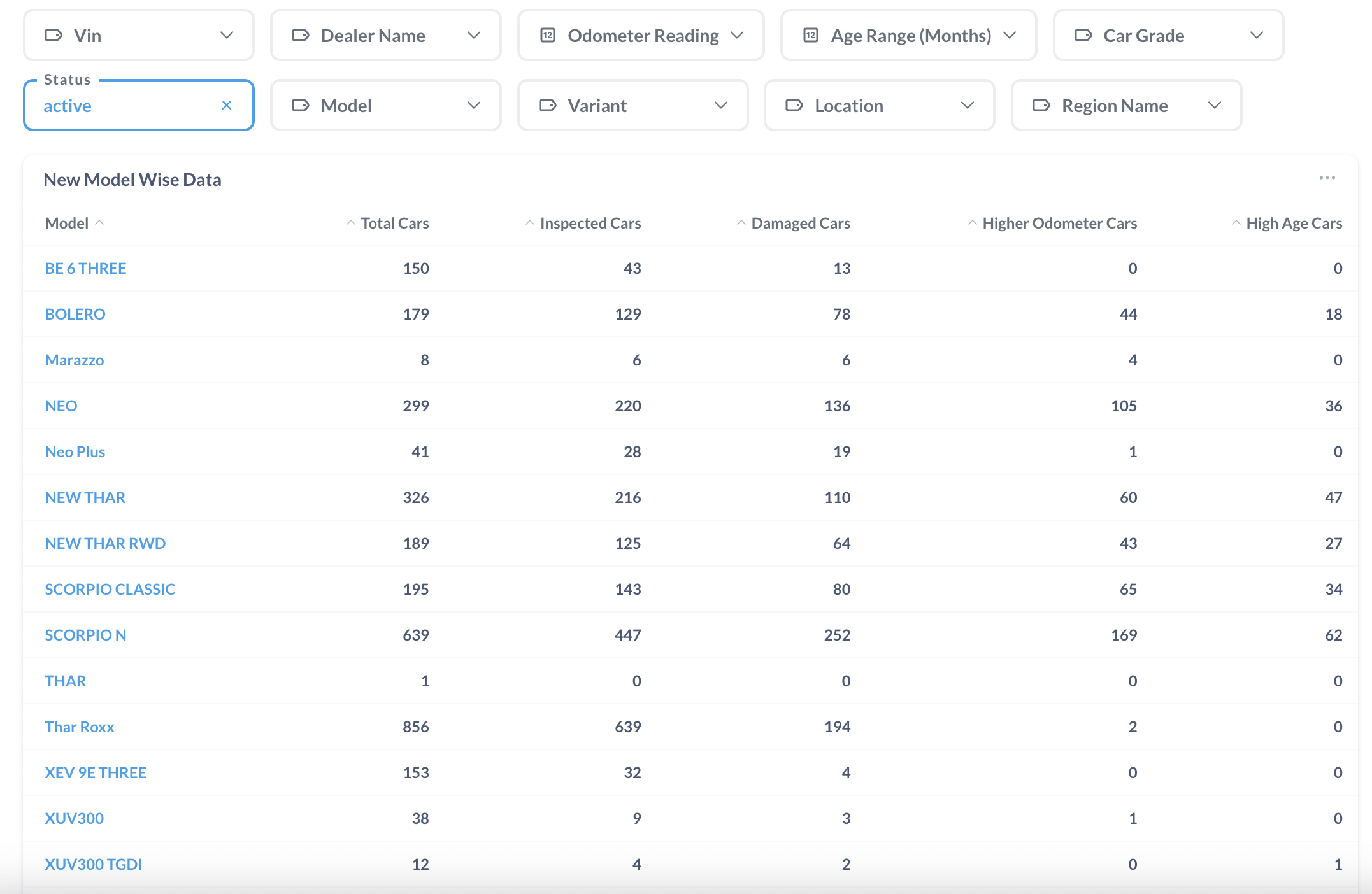Open the three-dot menu top right

(1327, 178)
